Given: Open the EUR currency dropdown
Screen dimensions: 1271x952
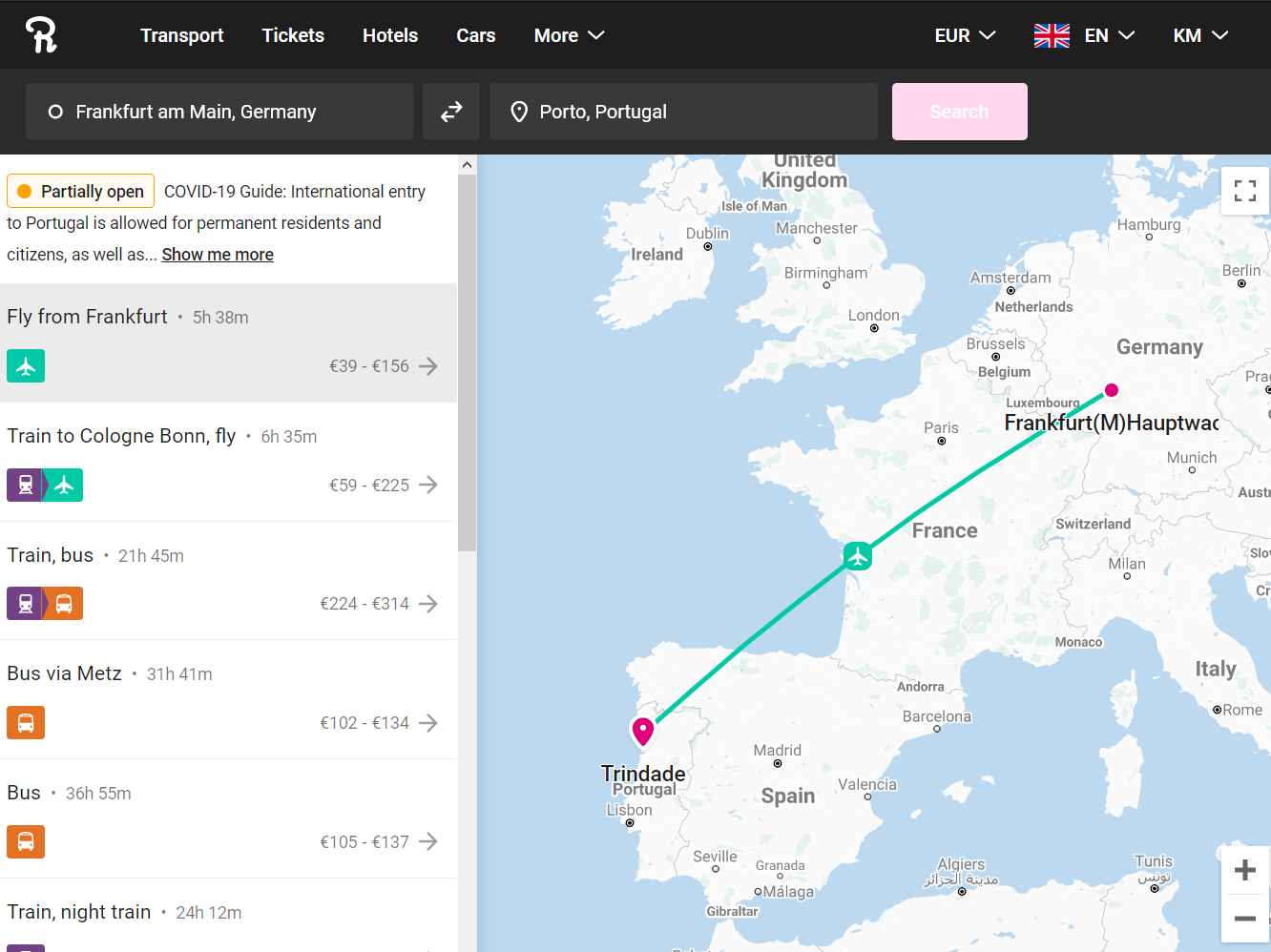Looking at the screenshot, I should click(964, 35).
